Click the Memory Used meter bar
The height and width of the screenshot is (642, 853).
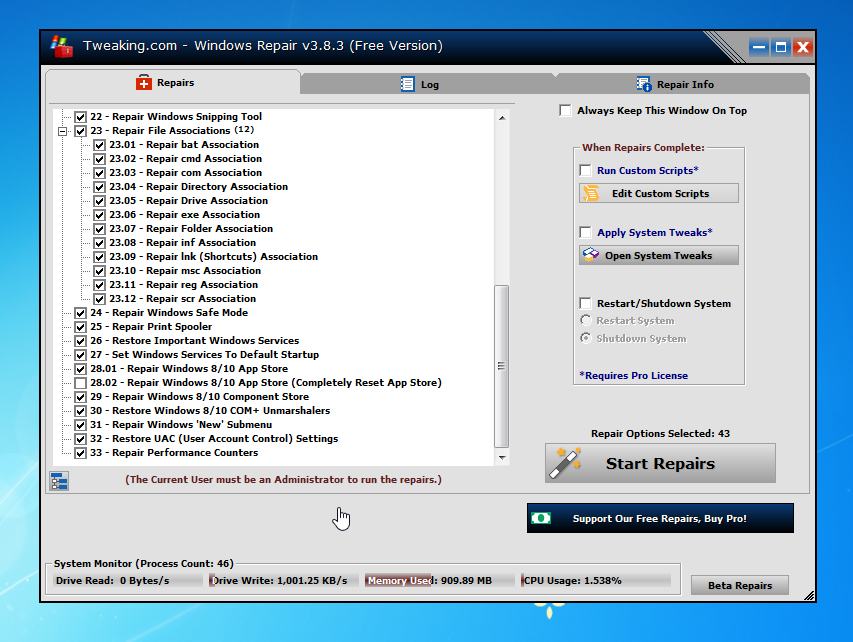pos(438,581)
